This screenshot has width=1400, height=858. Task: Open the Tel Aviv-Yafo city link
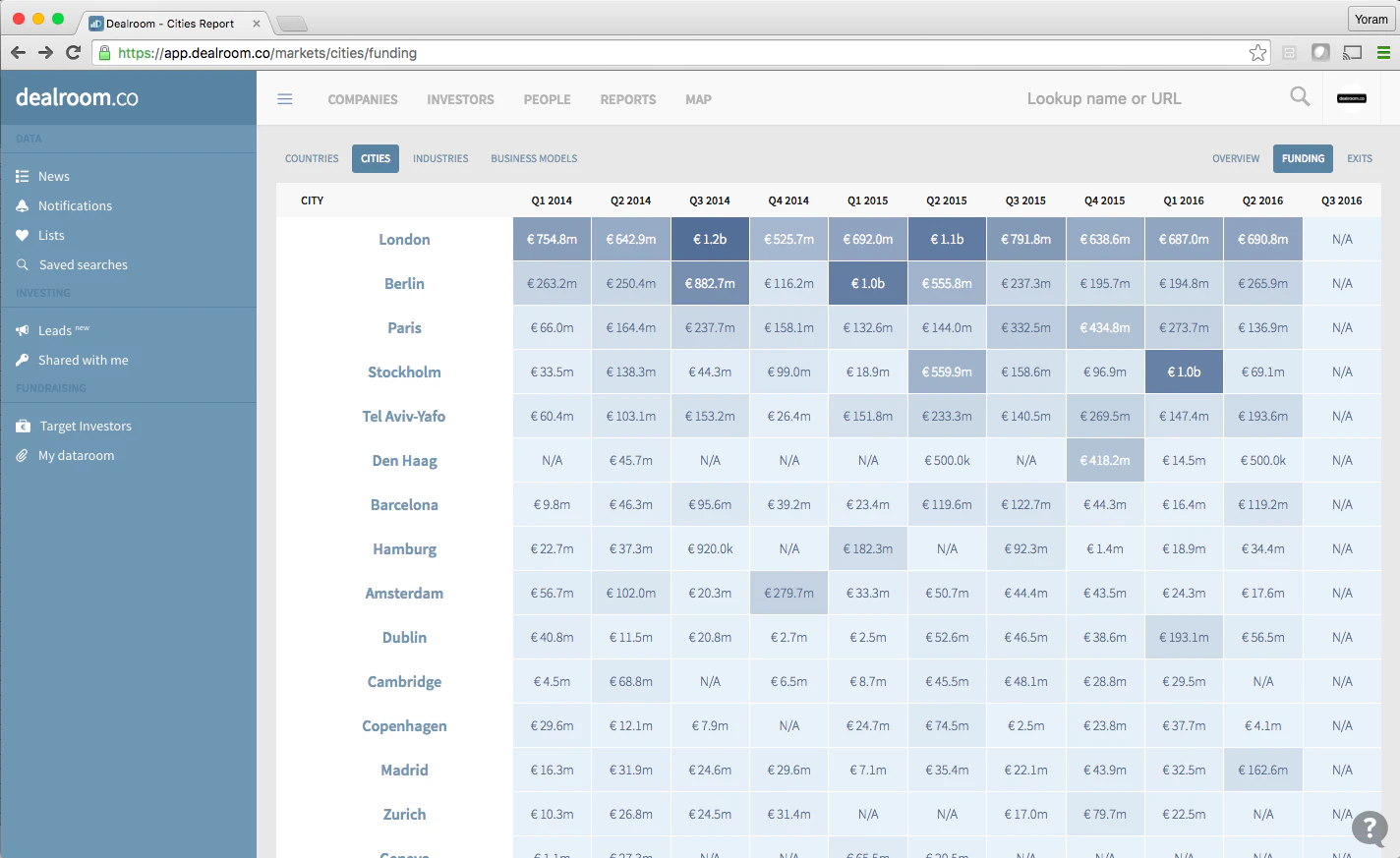(x=404, y=417)
